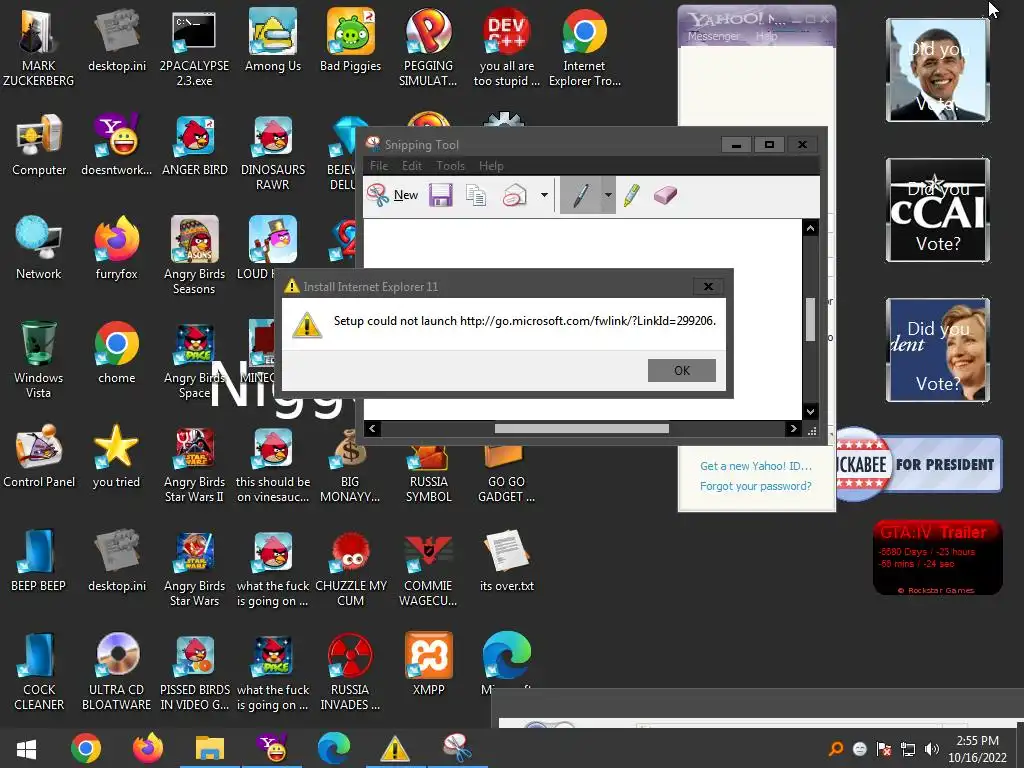Screen dimensions: 1024x768
Task: Click the Hillary 'Did you Vote?' gadget
Action: click(x=938, y=350)
